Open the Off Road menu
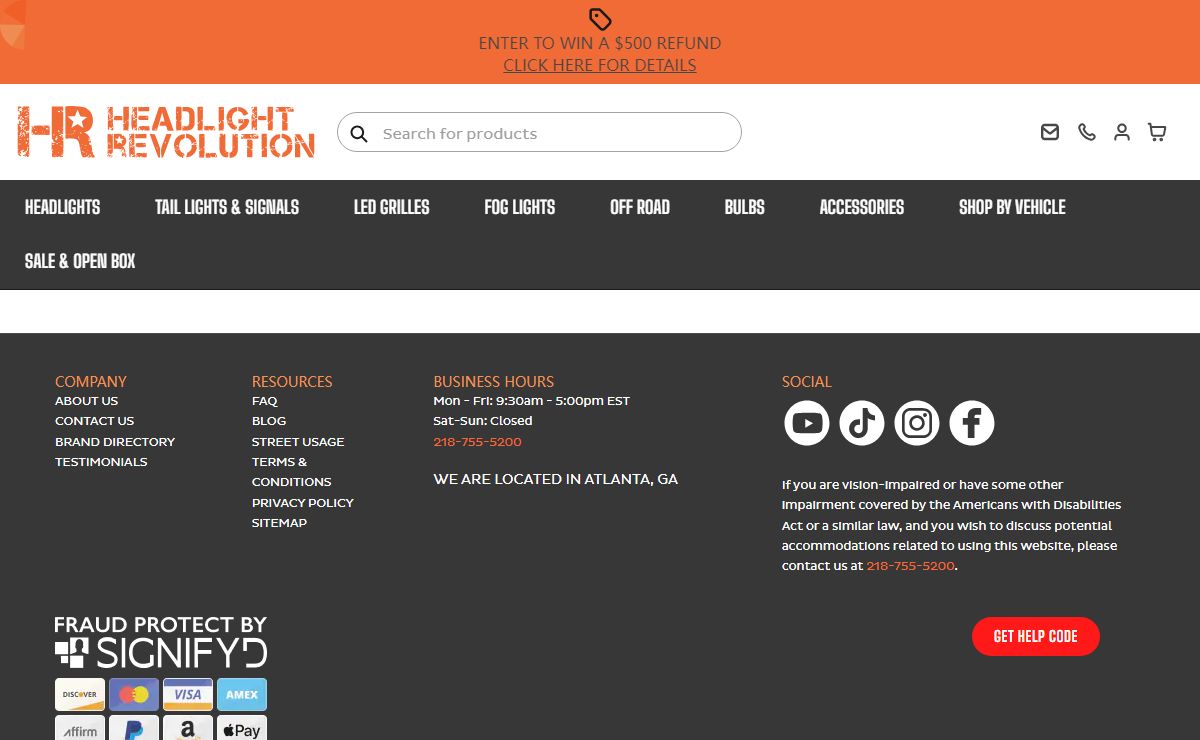The image size is (1200, 740). [640, 207]
